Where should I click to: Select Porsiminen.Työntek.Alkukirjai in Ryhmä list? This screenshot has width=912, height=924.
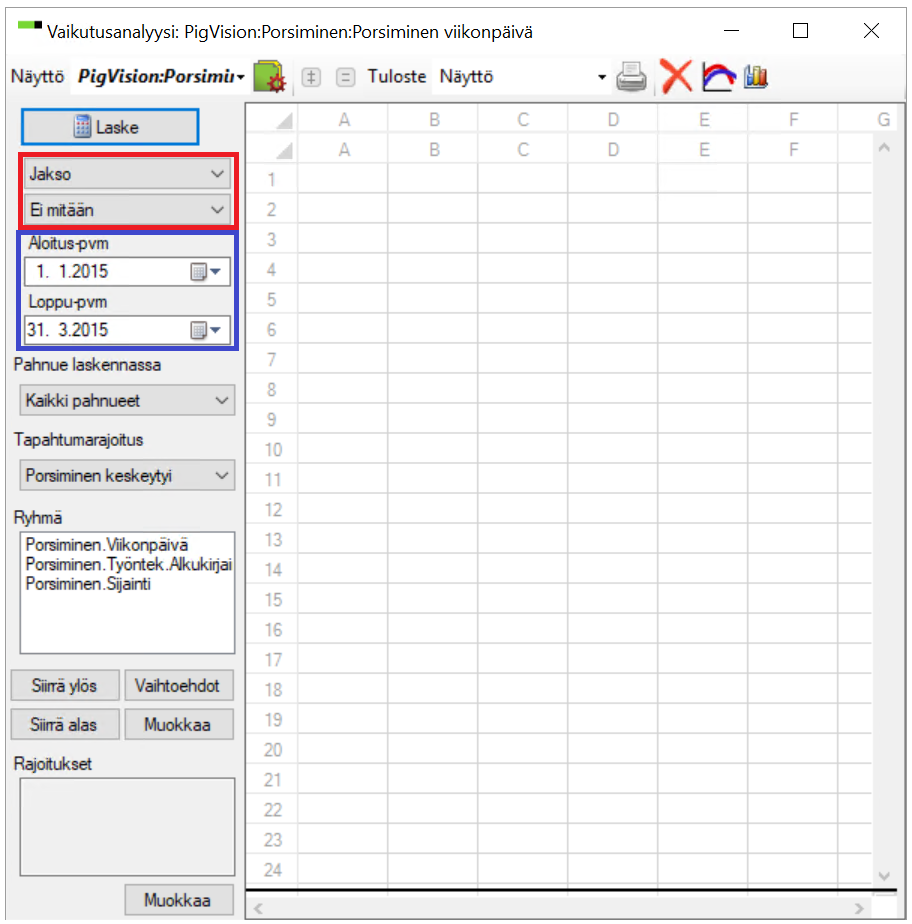[x=129, y=565]
